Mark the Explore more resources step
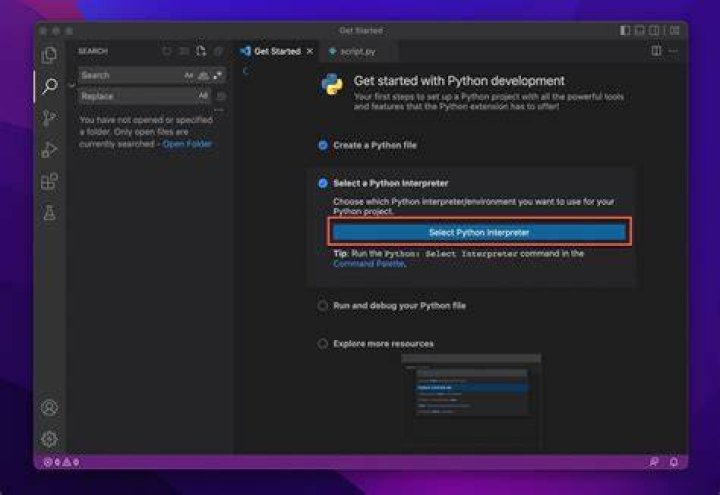Viewport: 720px width, 495px height. point(323,343)
